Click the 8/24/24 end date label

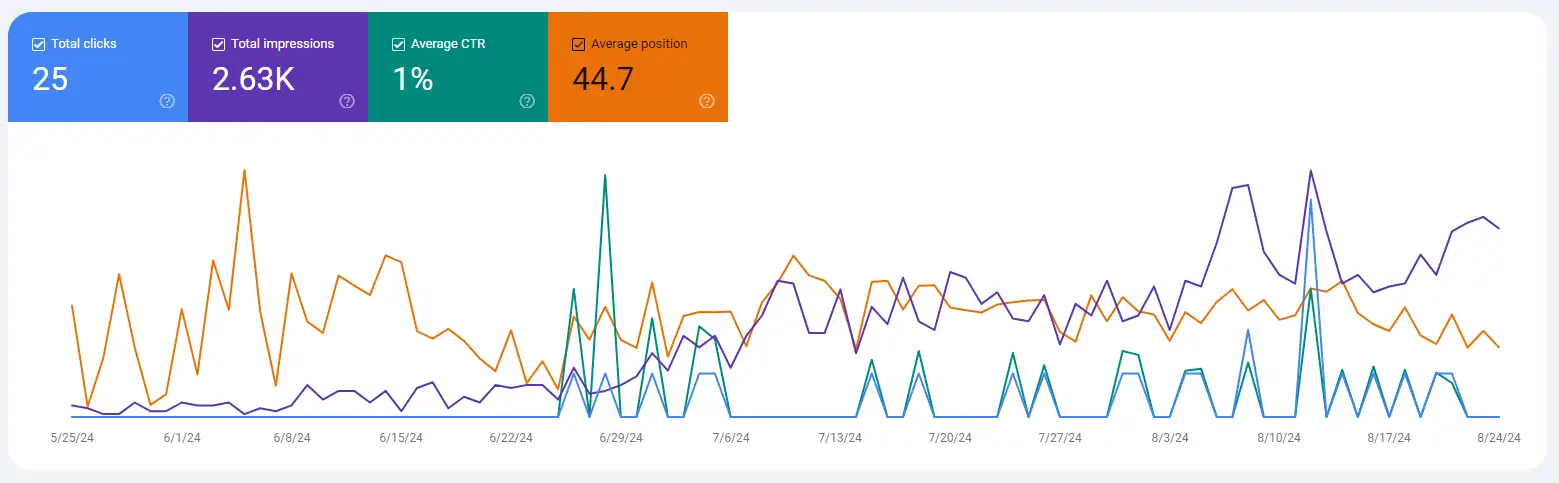[1499, 438]
